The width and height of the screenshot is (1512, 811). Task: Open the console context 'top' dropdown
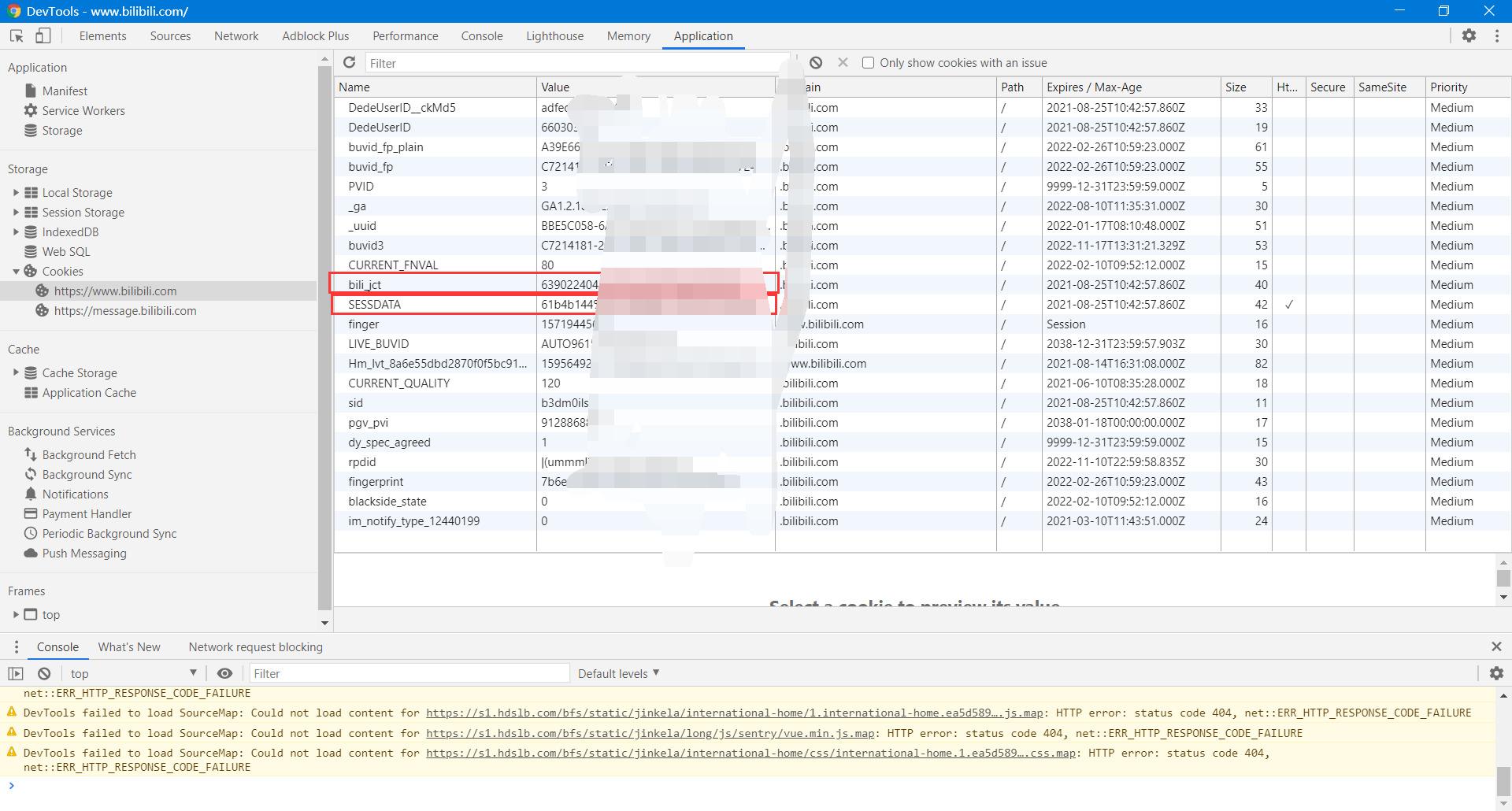point(133,673)
